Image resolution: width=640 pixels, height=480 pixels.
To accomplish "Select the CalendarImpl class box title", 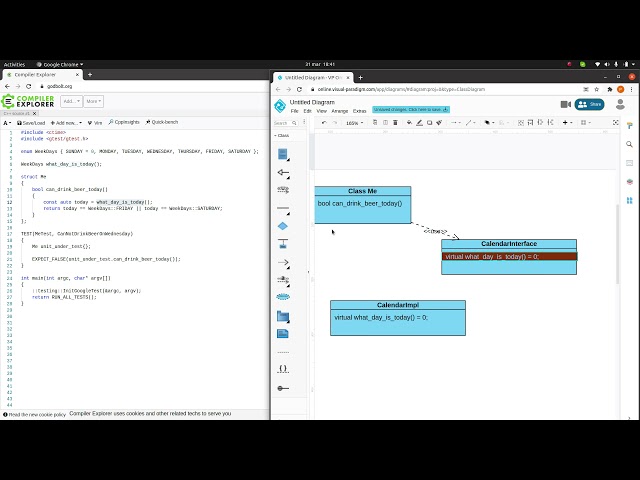I will pyautogui.click(x=398, y=305).
